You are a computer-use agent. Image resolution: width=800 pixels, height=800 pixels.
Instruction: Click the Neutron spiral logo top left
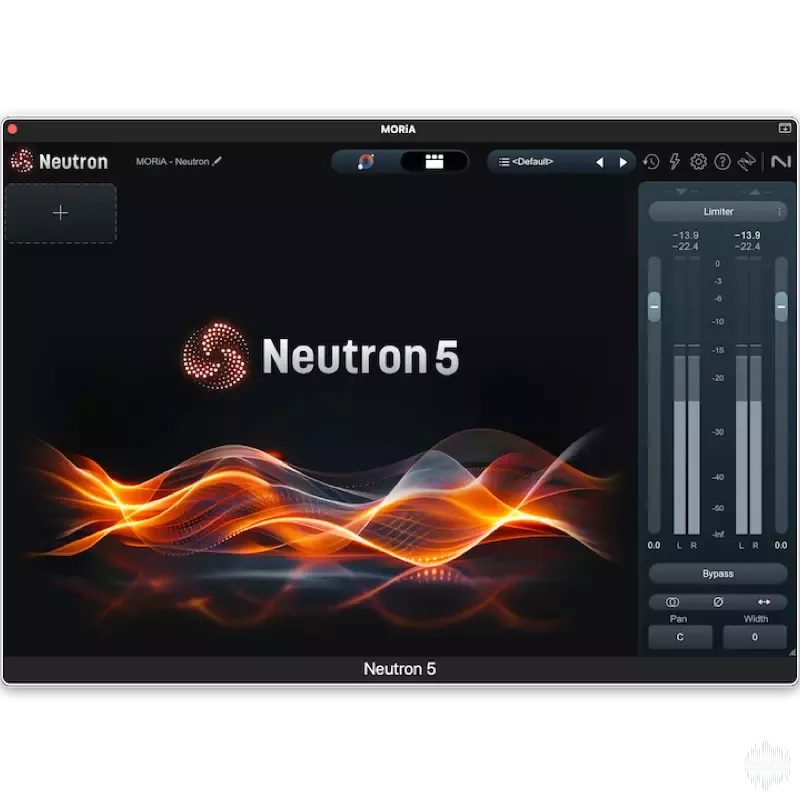[20, 161]
